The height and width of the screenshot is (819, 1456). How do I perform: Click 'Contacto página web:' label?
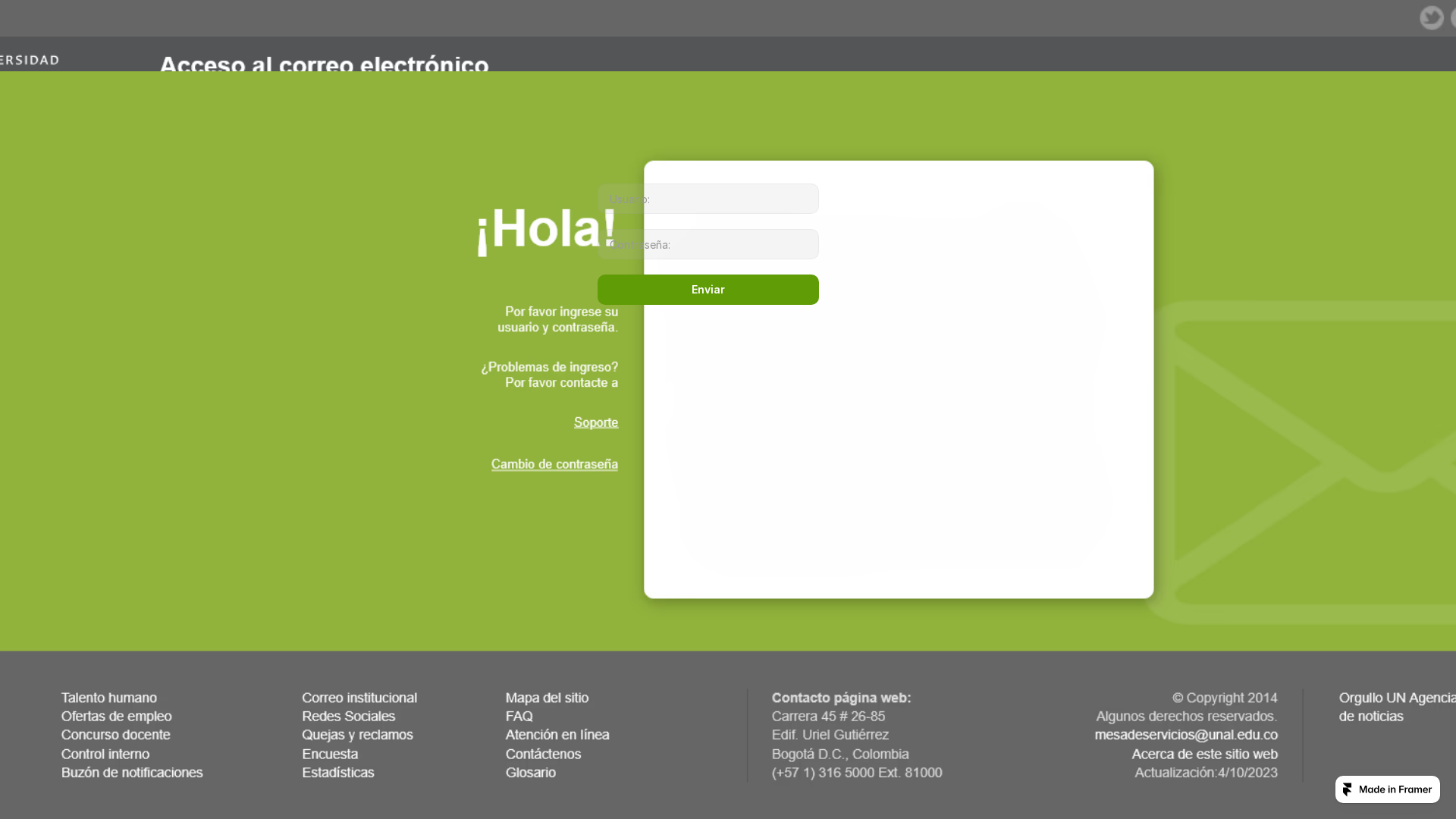841,698
